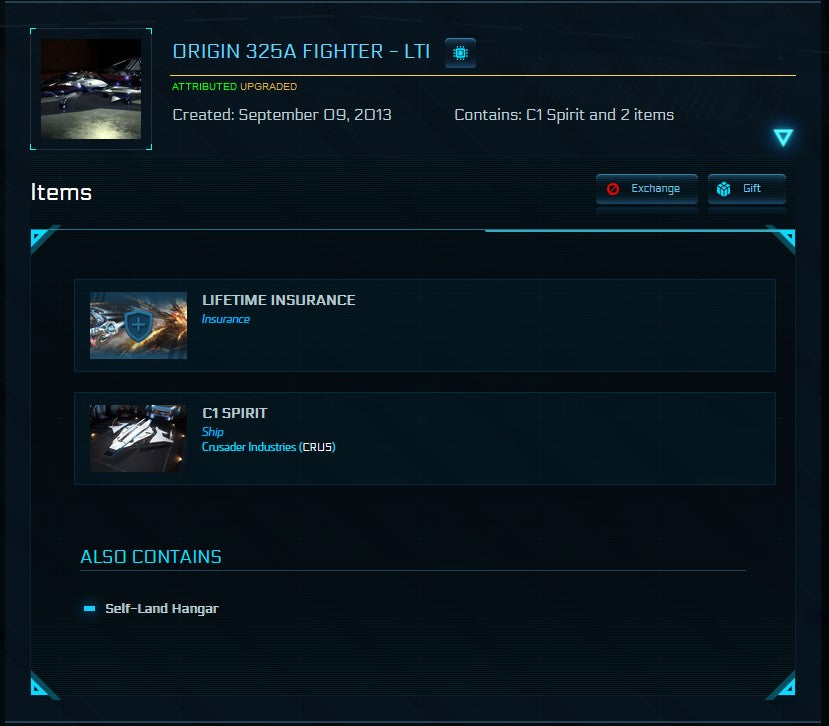Click the C1 SPIRIT item title
The height and width of the screenshot is (726, 829).
click(234, 413)
